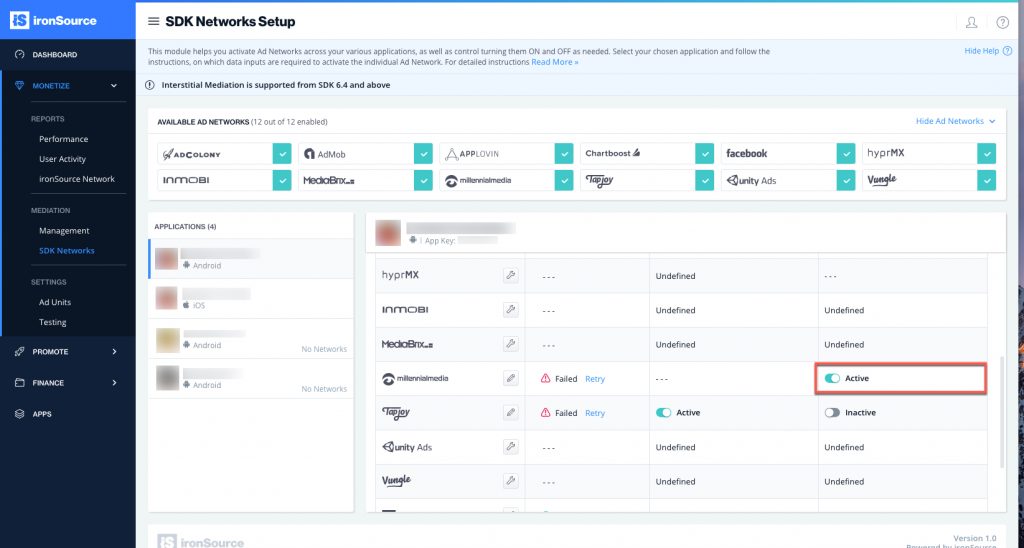
Task: Click the info icon beside Interstitial Mediation notice
Action: [150, 85]
